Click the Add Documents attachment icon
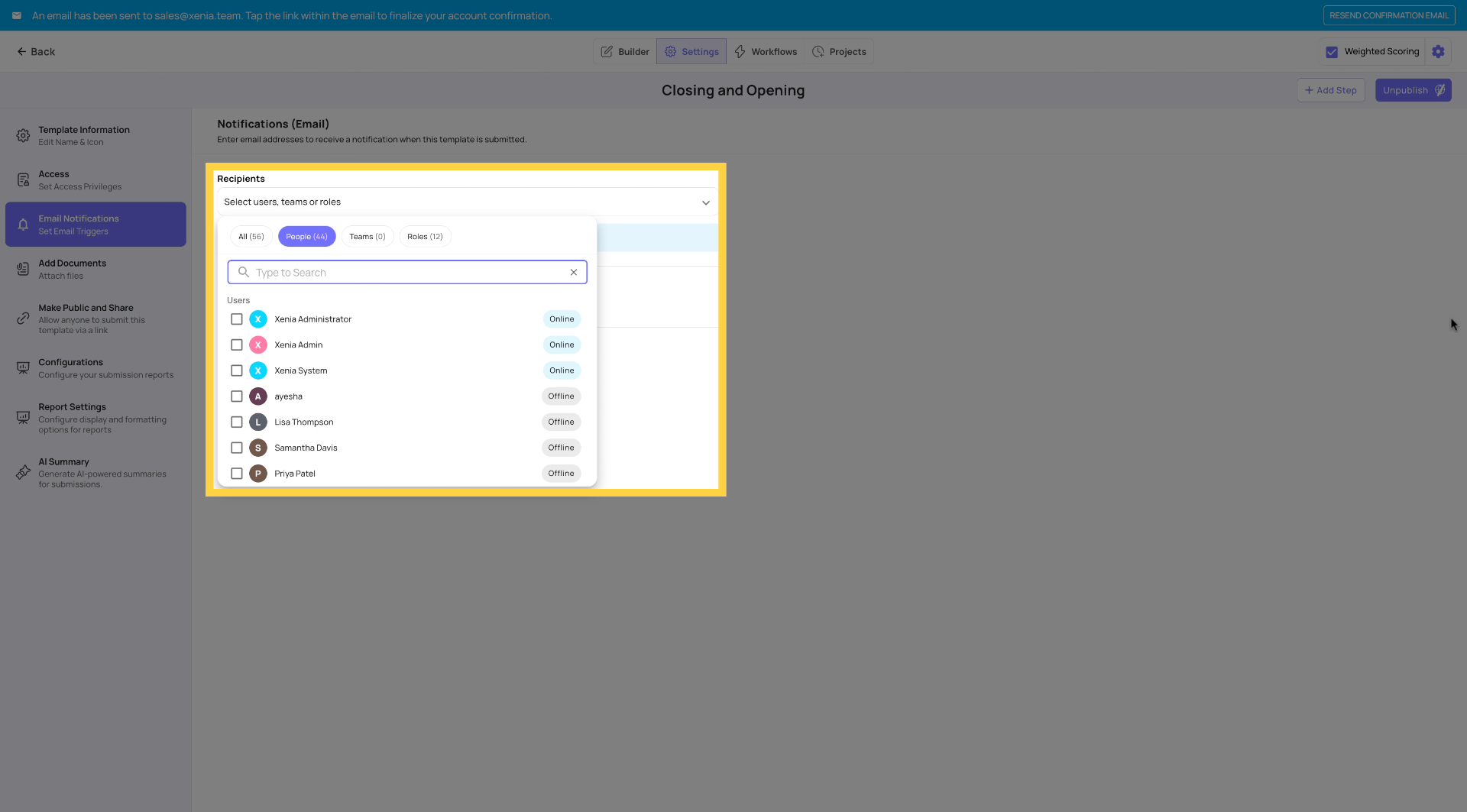Screen dimensions: 1467x812 point(24,269)
